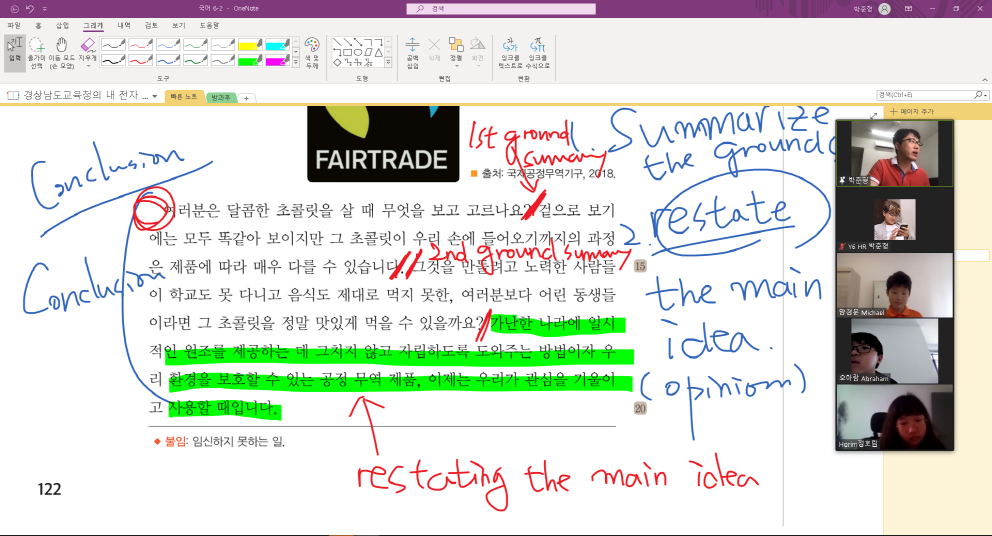Select the Michael participant video thumbnail
Image resolution: width=992 pixels, height=536 pixels.
894,285
